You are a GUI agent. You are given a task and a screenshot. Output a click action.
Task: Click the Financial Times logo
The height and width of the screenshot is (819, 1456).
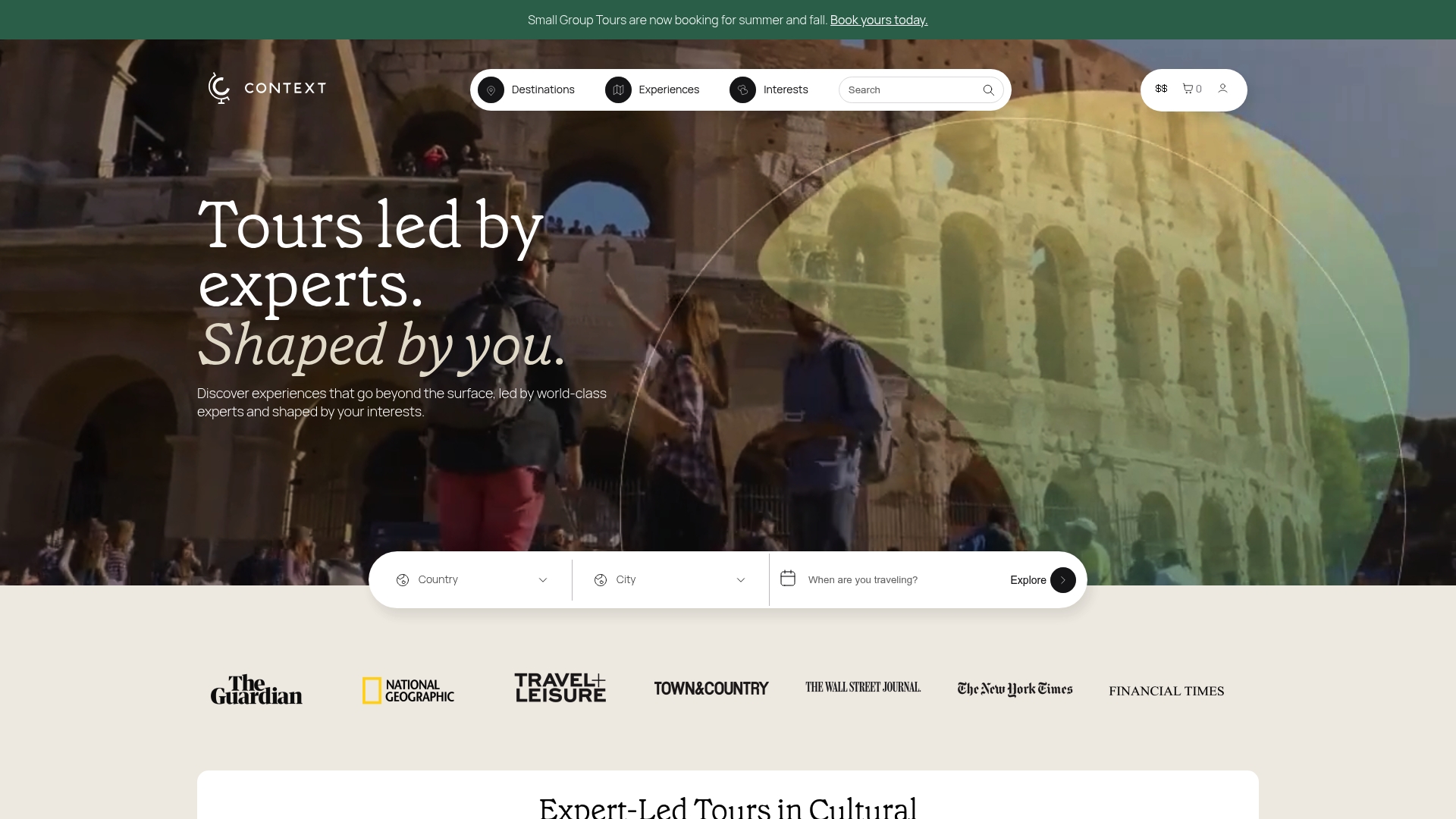1166,691
